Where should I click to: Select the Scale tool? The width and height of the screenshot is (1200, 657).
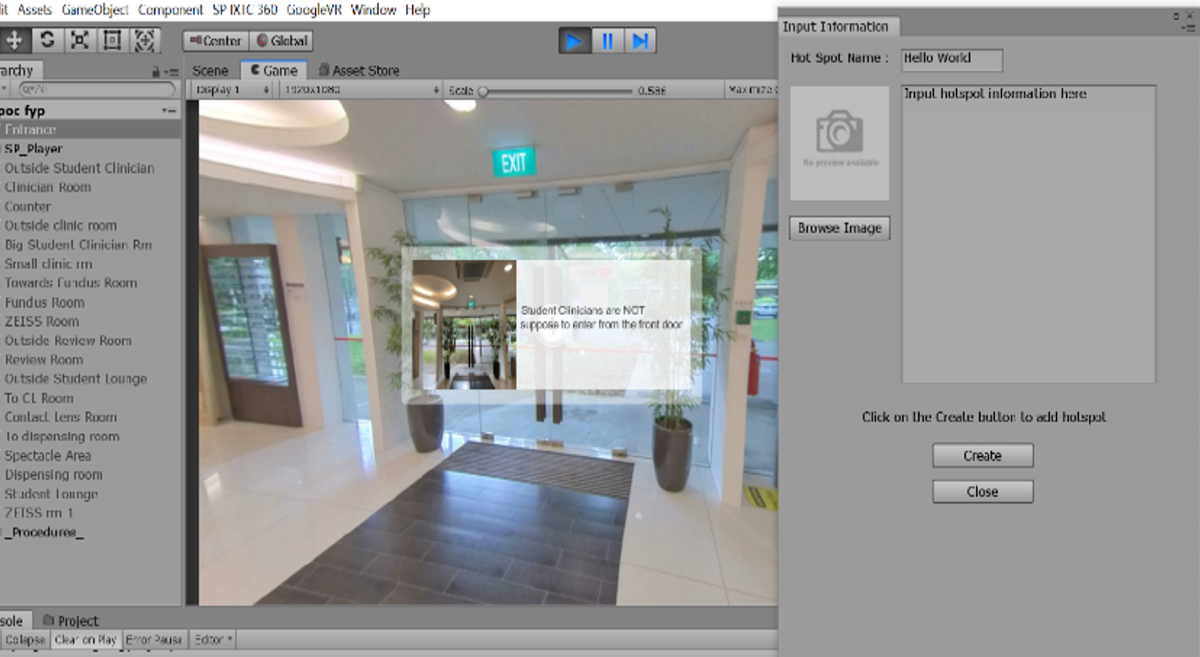coord(80,41)
